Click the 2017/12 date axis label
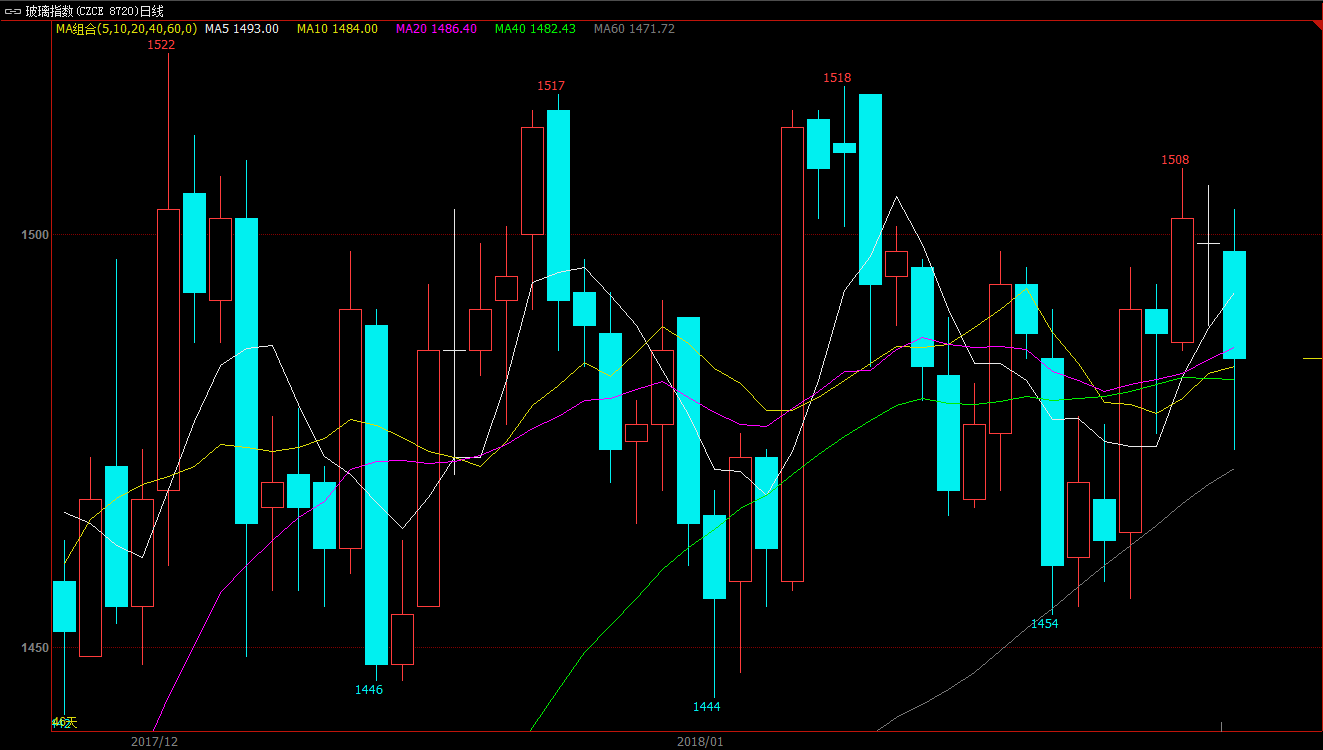Image resolution: width=1323 pixels, height=750 pixels. point(155,741)
